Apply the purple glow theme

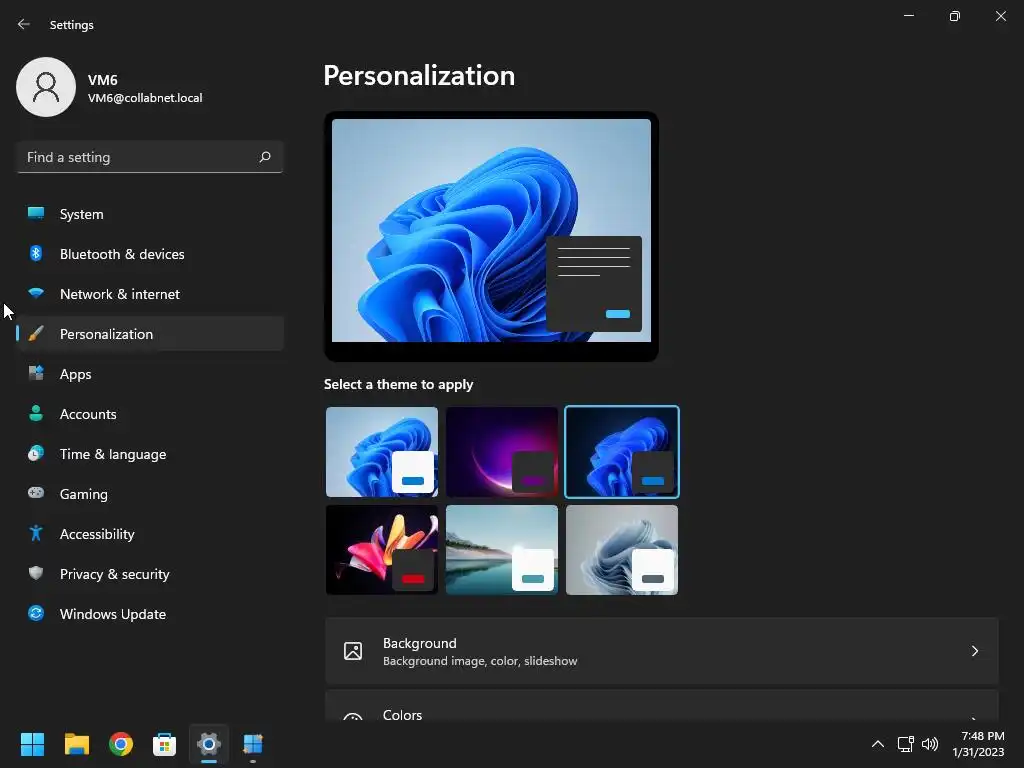pos(502,452)
